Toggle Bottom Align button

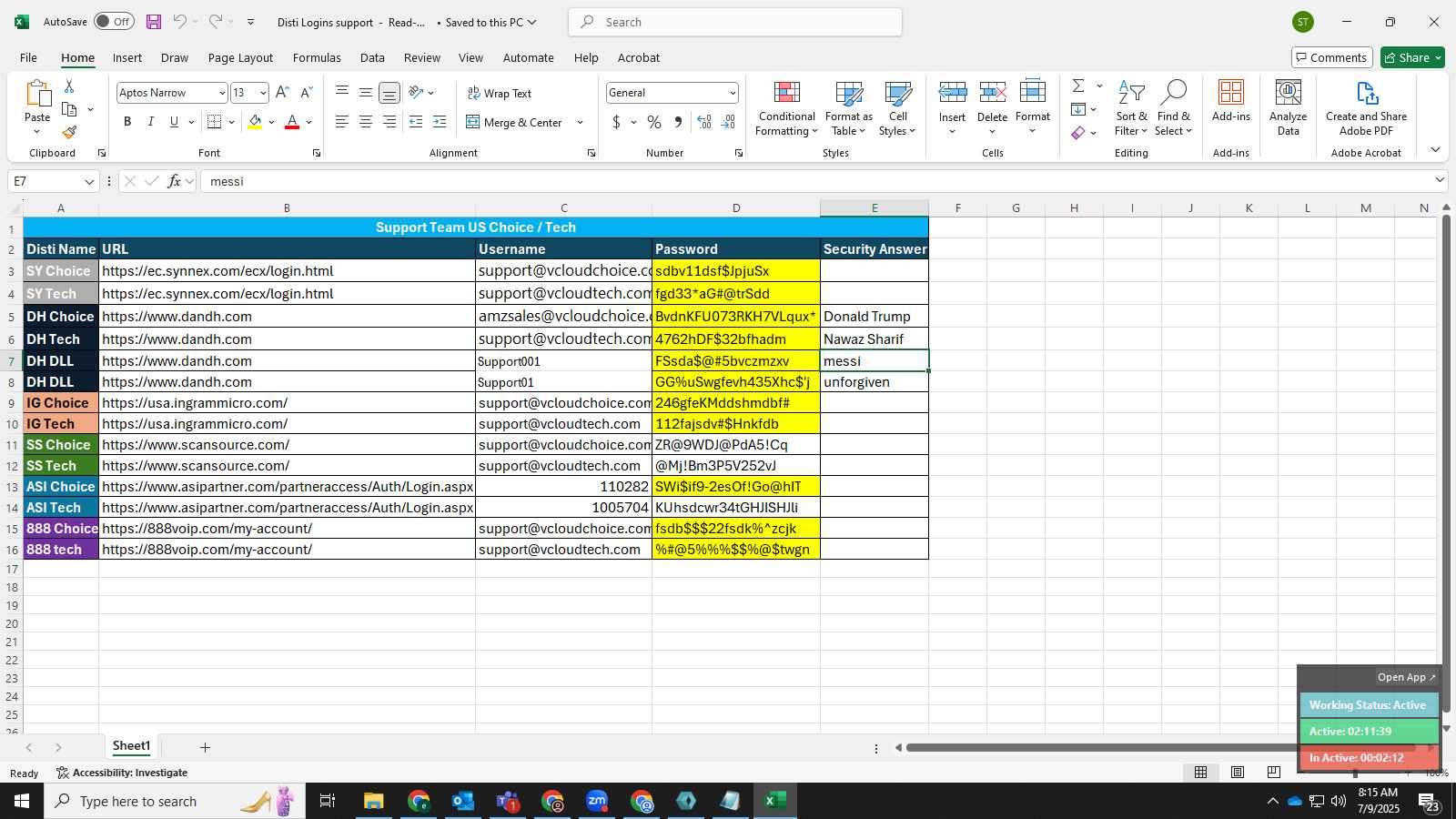pos(389,93)
